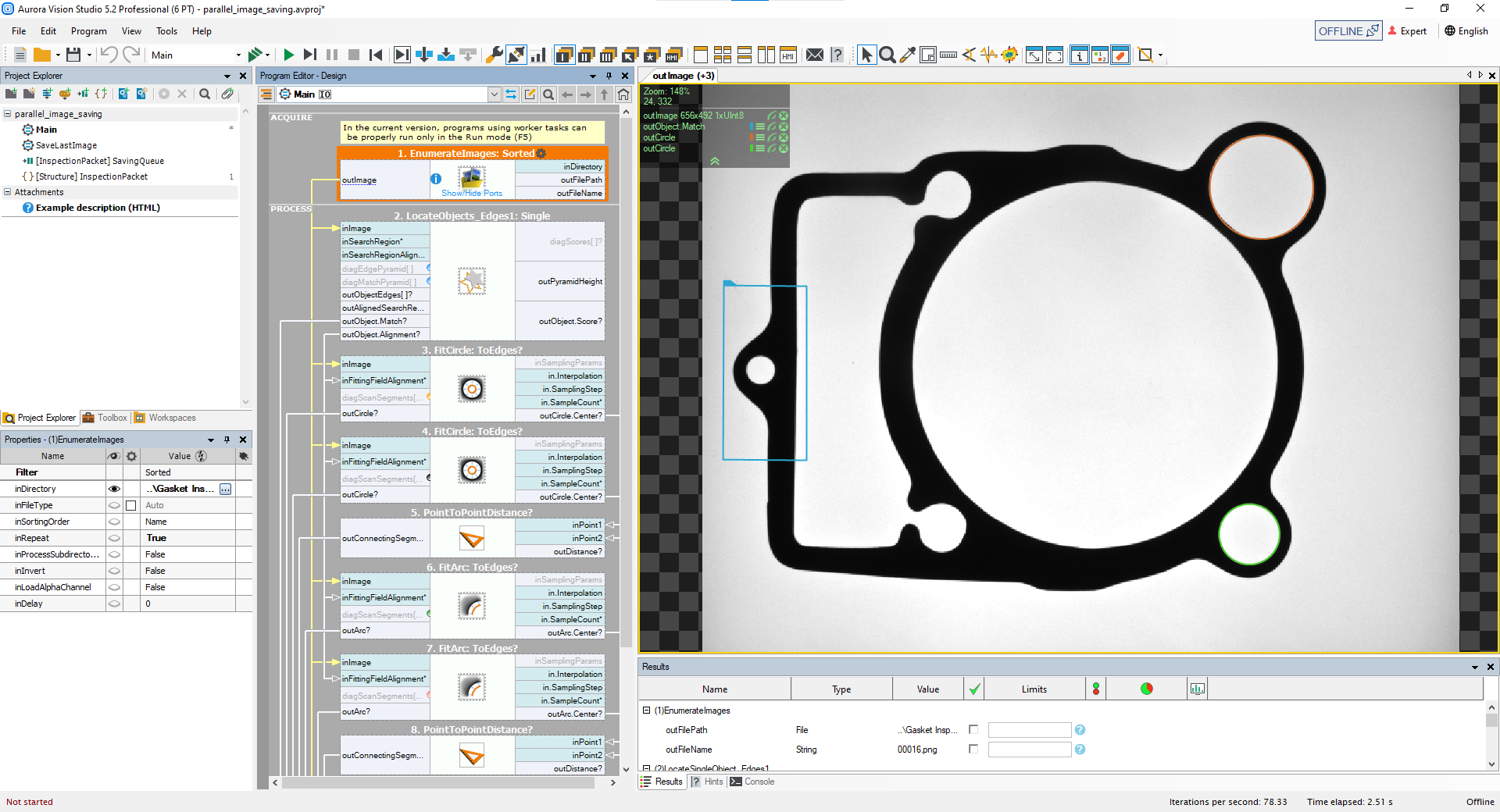Collapse the (1)EnumerateImages results group
This screenshot has width=1500, height=812.
tap(646, 710)
